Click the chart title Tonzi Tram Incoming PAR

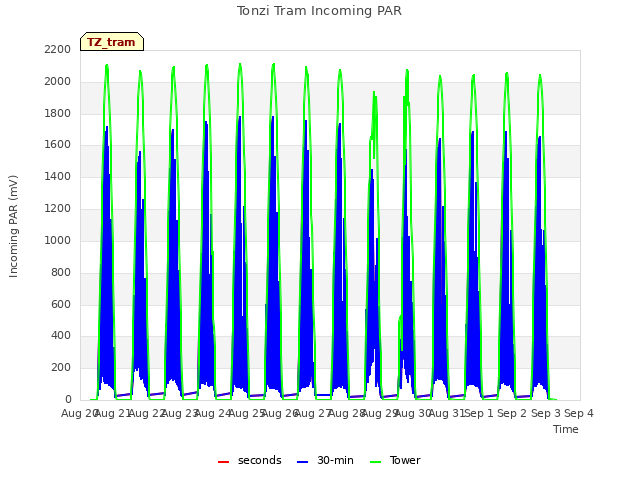click(319, 11)
